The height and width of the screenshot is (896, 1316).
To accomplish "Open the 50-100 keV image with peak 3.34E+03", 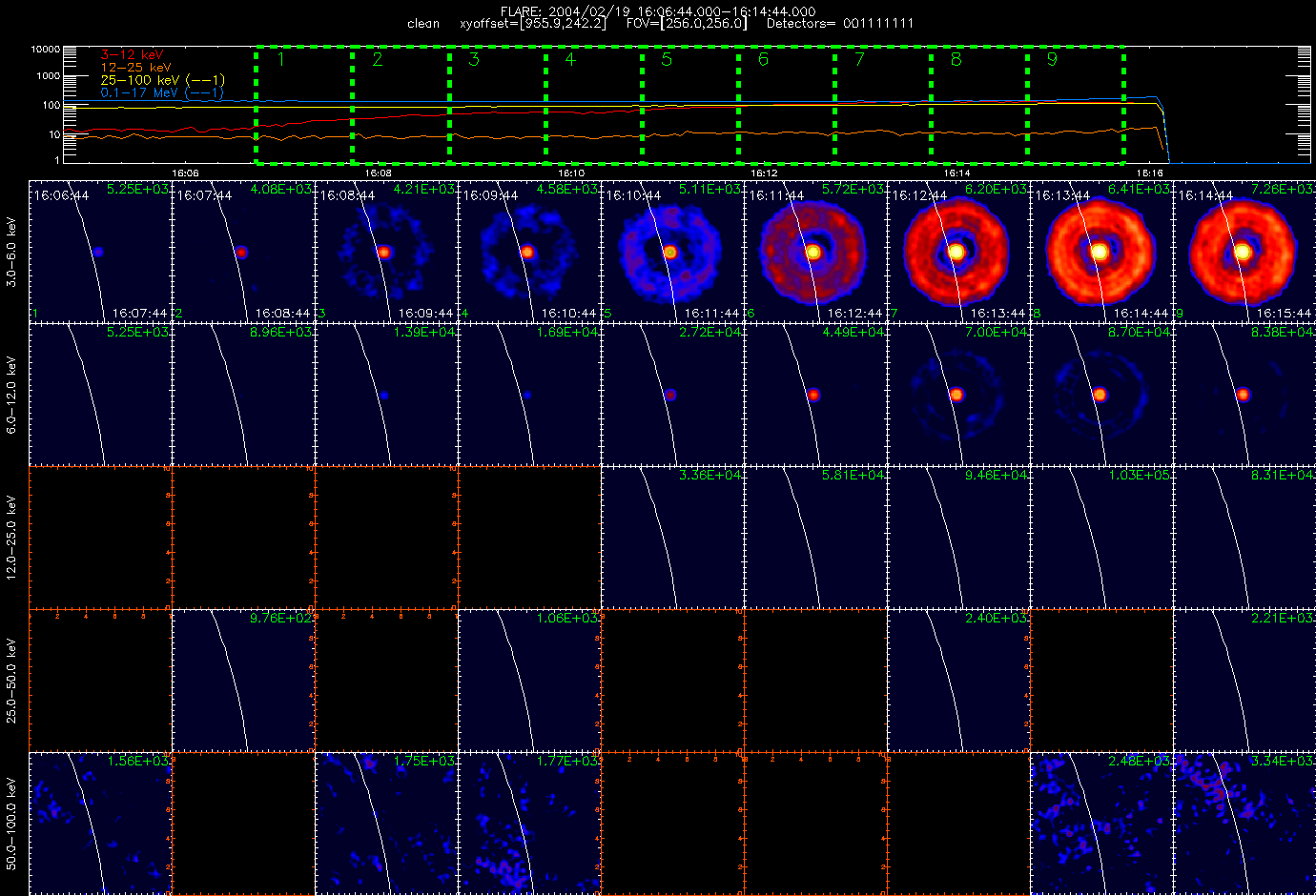I will pos(1244,824).
